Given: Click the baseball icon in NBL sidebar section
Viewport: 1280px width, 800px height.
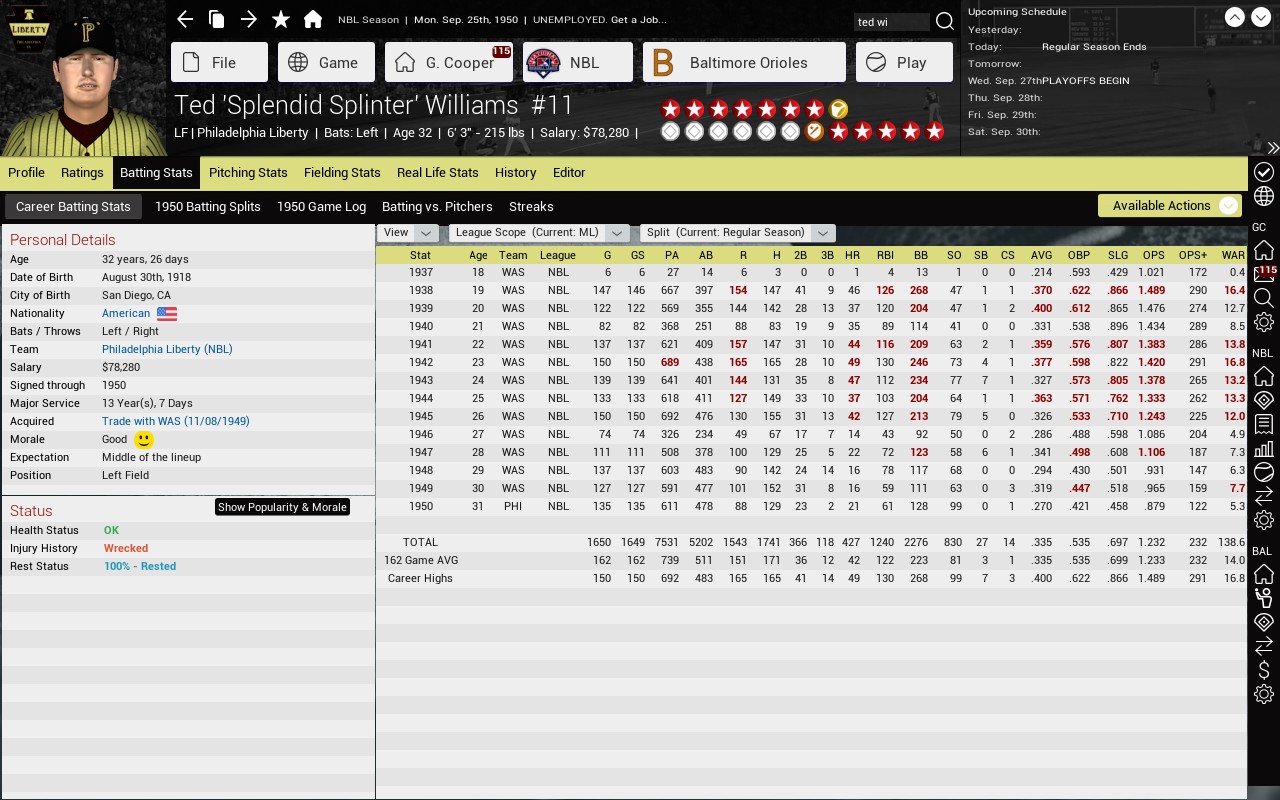Looking at the screenshot, I should [1264, 472].
